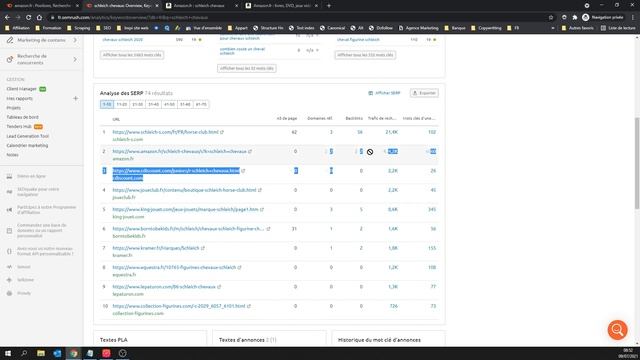Open the Scraping bookmarks folder
This screenshot has height=360, width=640.
coord(79,28)
